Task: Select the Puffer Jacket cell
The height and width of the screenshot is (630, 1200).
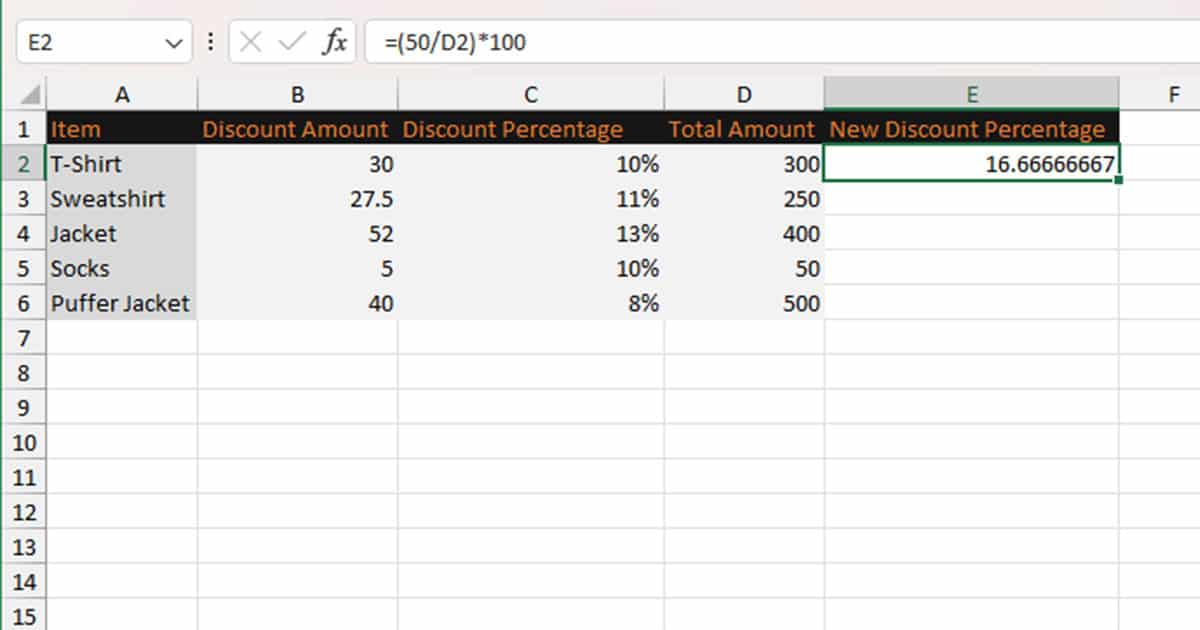Action: click(120, 303)
